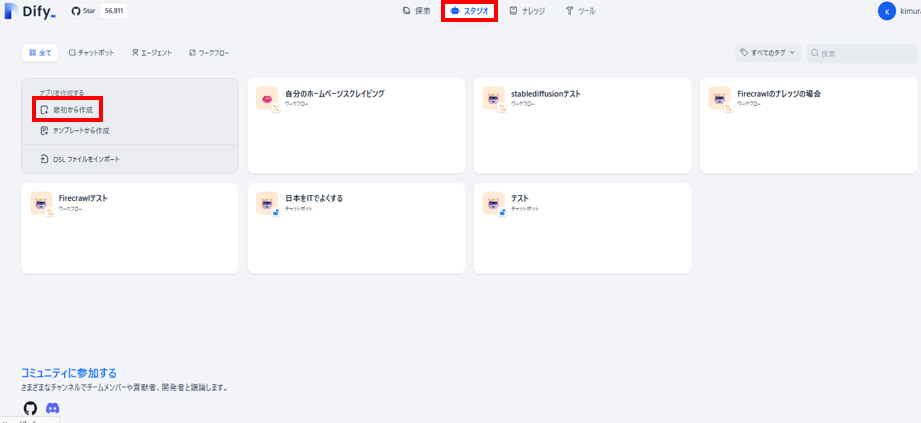Open the ツール tab
Screen dimensions: 921x423
click(x=580, y=11)
